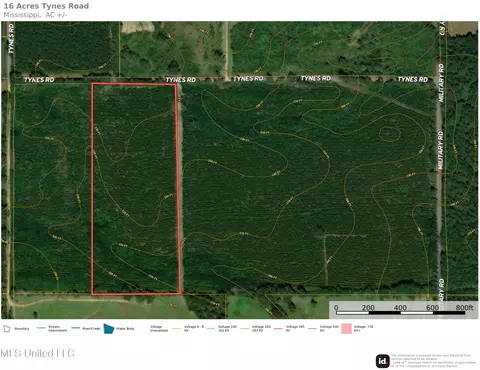Click the pink Voltage 735 kV+ swatch
Image resolution: width=480 pixels, height=370 pixels.
346,328
